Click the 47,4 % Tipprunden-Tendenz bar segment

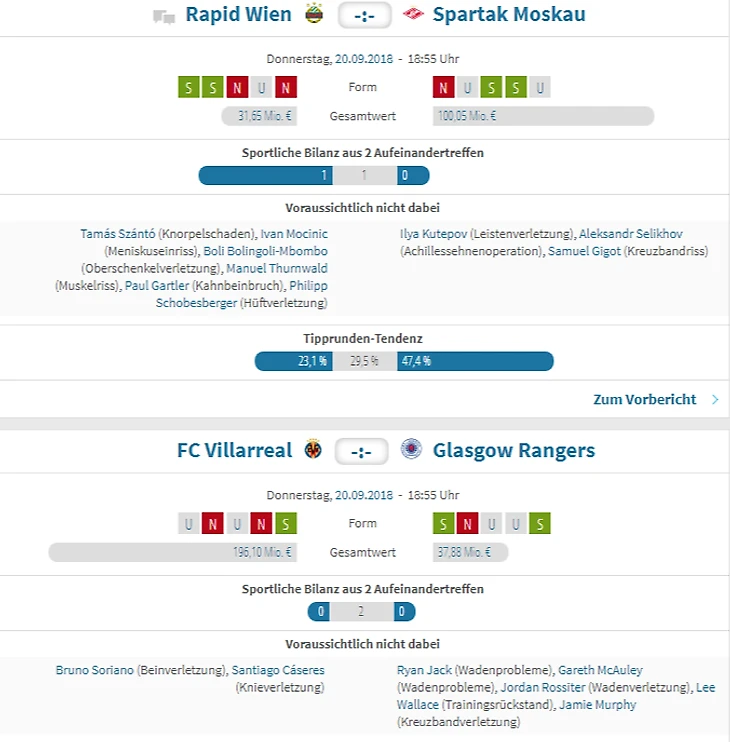pyautogui.click(x=474, y=362)
